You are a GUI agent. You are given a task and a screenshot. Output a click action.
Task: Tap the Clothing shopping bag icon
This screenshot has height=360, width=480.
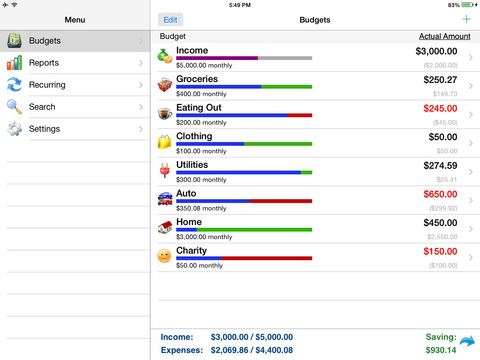click(165, 142)
